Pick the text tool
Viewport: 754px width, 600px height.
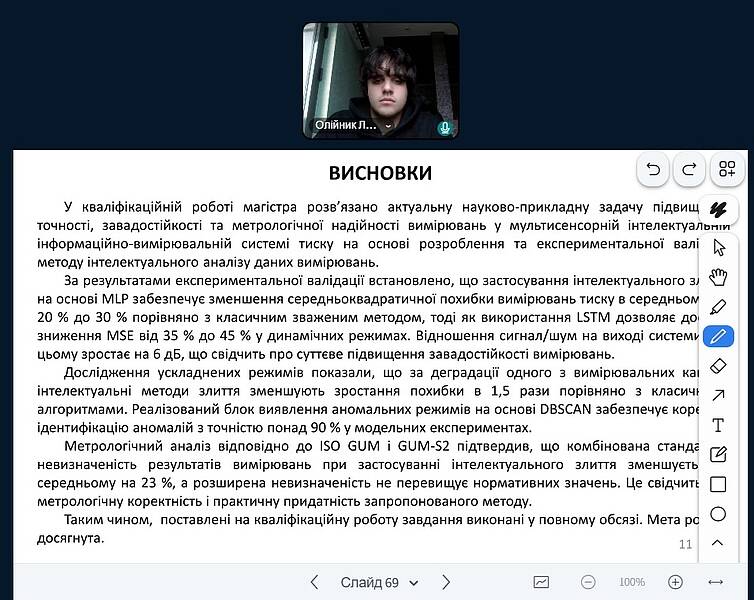coord(717,425)
